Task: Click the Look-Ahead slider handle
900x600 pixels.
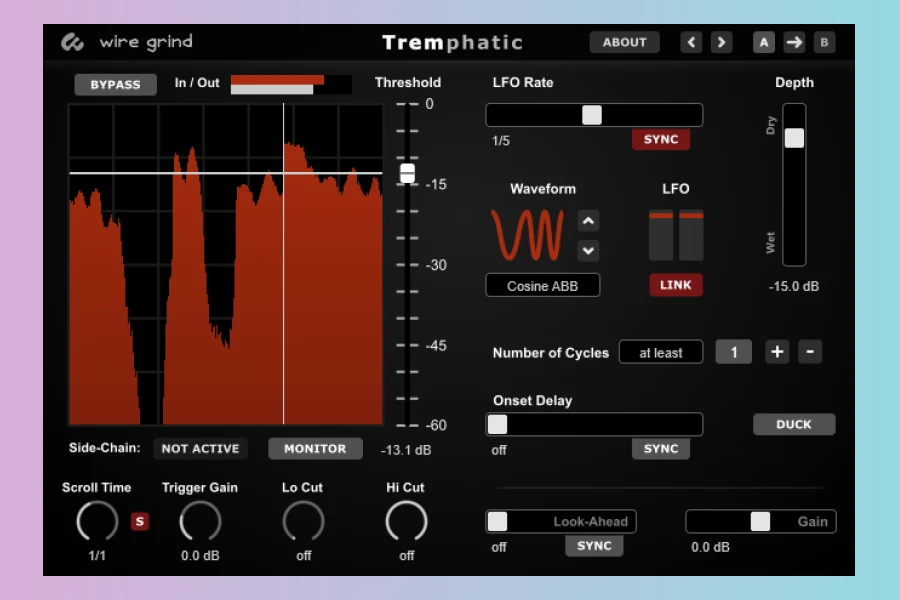Action: pyautogui.click(x=498, y=521)
